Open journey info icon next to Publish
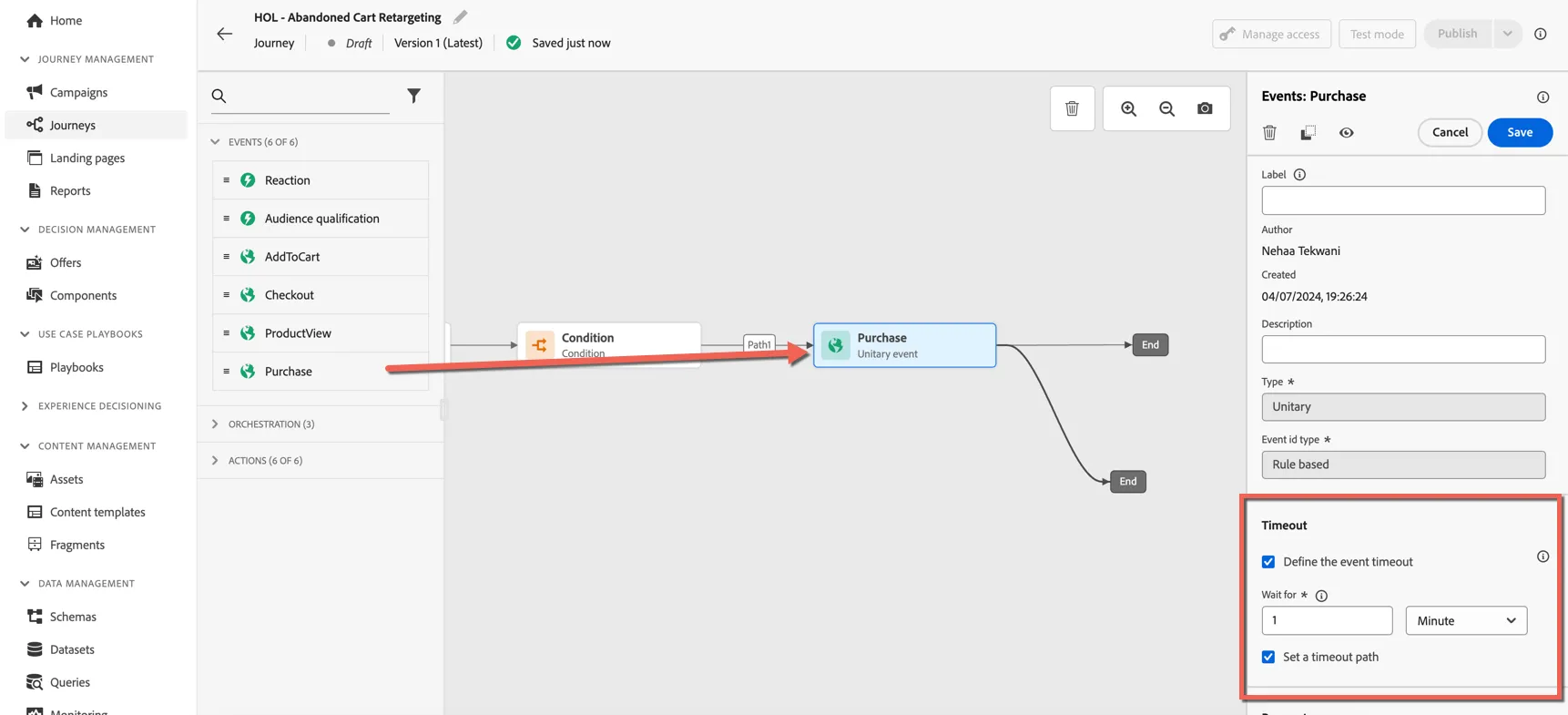 click(1541, 34)
